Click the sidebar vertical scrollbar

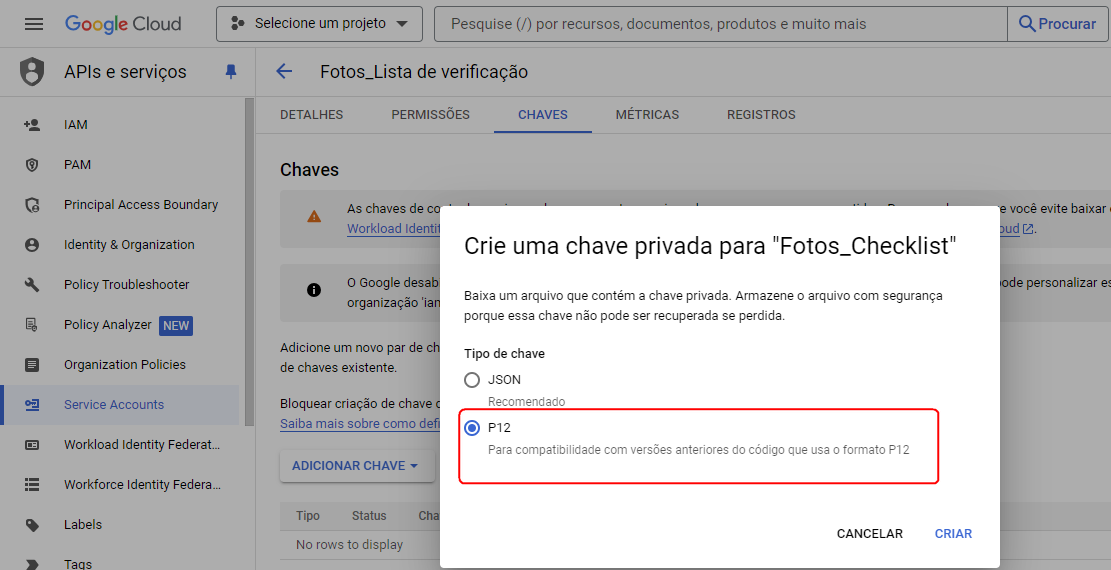249,262
